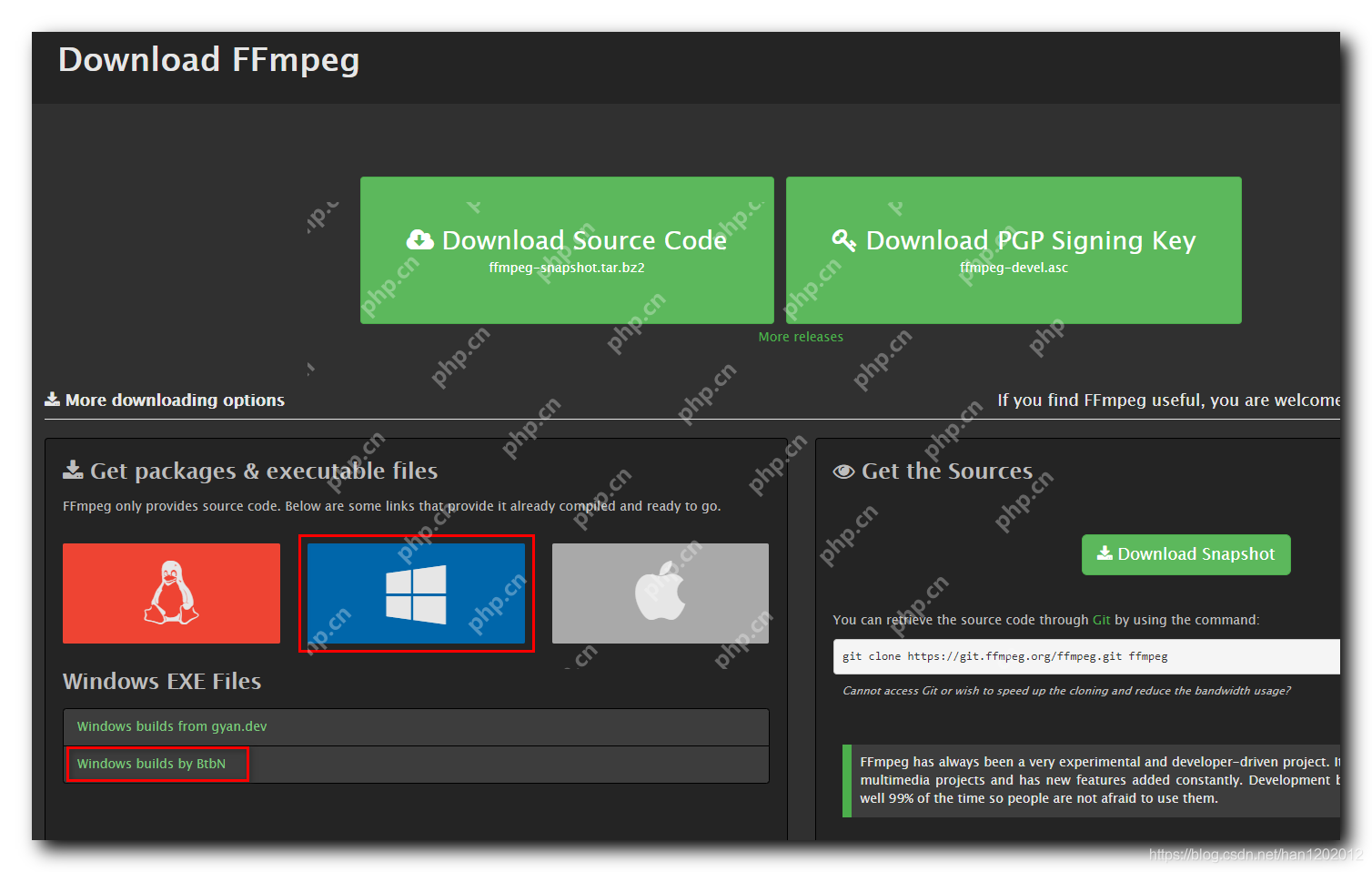Select the Apple macOS platform icon
The image size is (1372, 872).
(660, 593)
